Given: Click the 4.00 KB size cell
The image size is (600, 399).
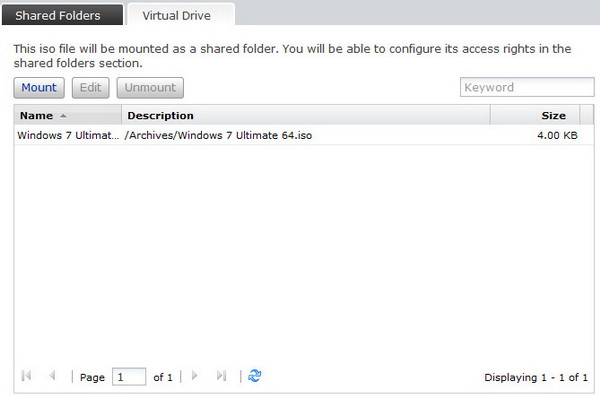Looking at the screenshot, I should [x=557, y=135].
